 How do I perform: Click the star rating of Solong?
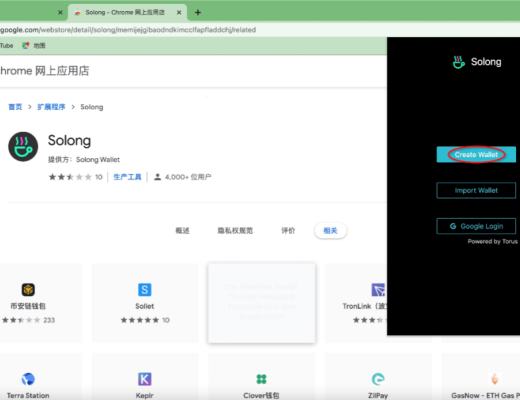coord(70,177)
